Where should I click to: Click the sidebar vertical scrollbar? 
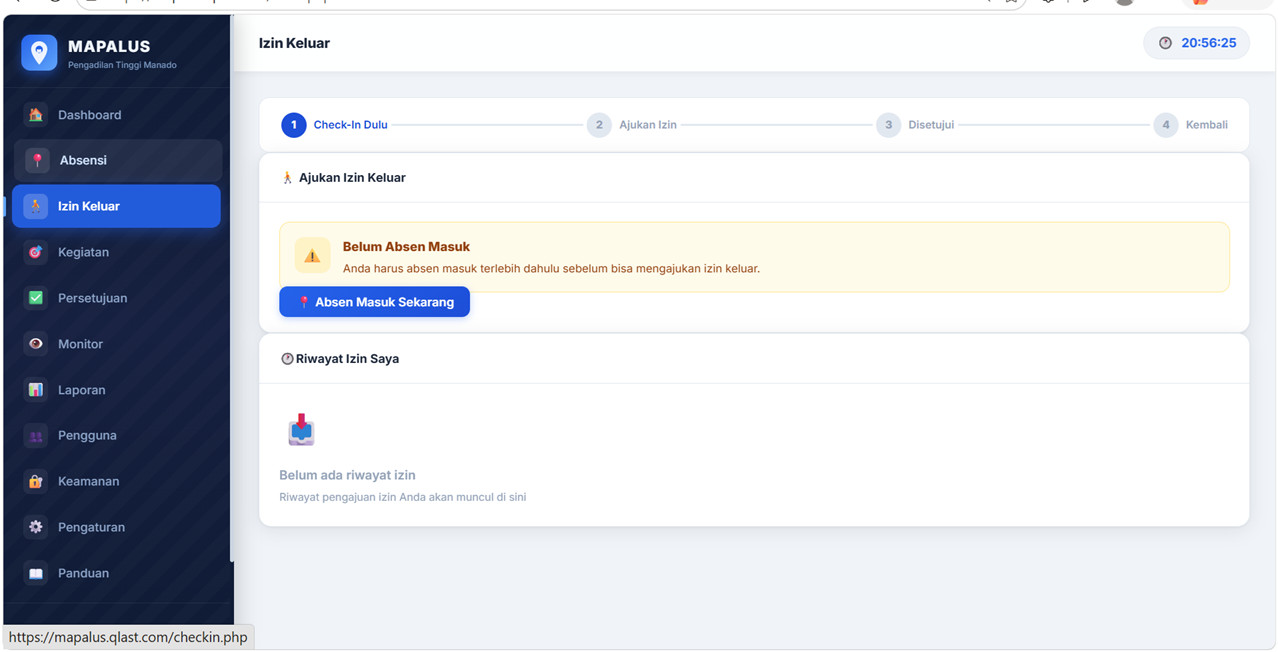tap(232, 290)
